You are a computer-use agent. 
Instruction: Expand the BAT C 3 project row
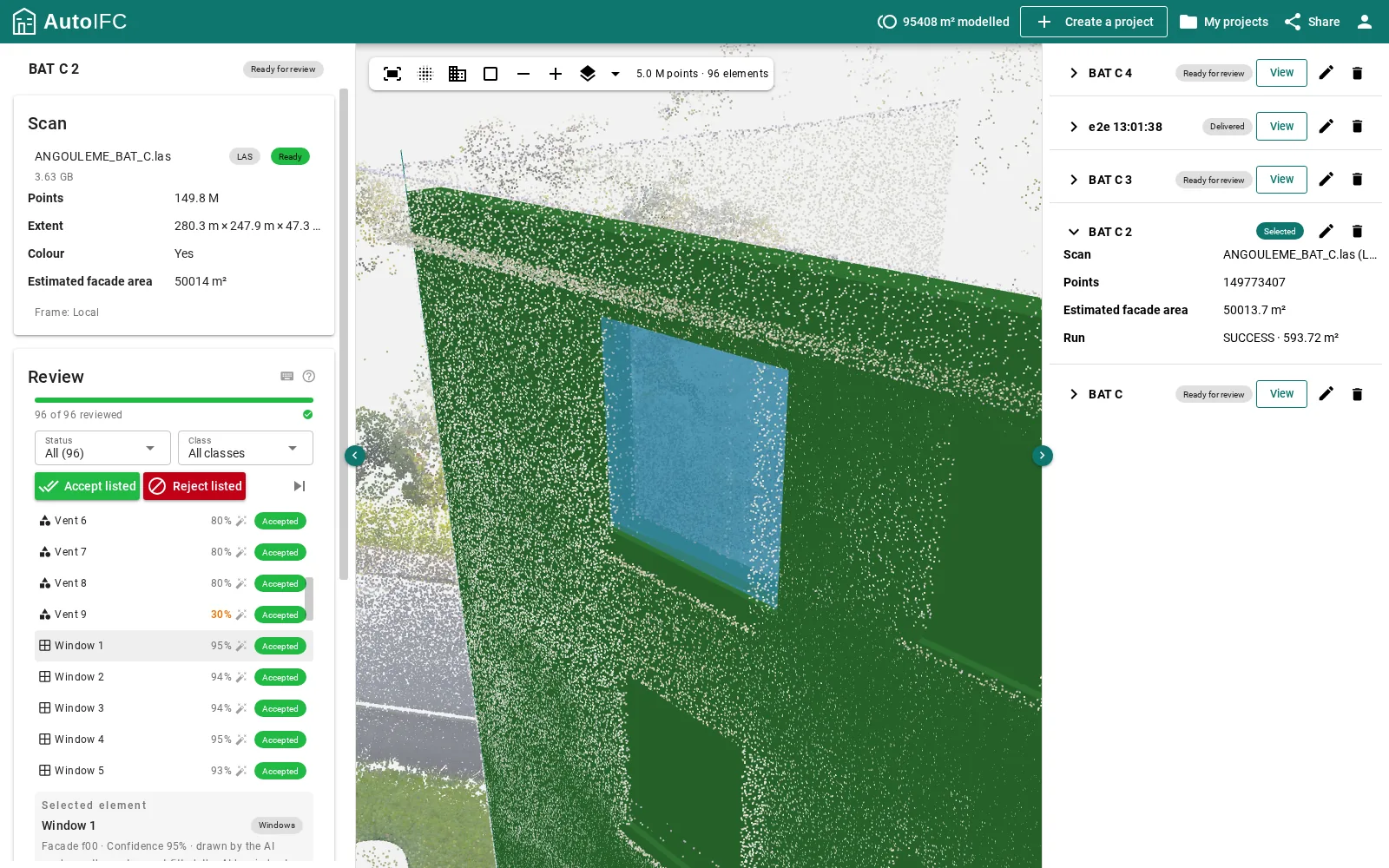[1074, 180]
